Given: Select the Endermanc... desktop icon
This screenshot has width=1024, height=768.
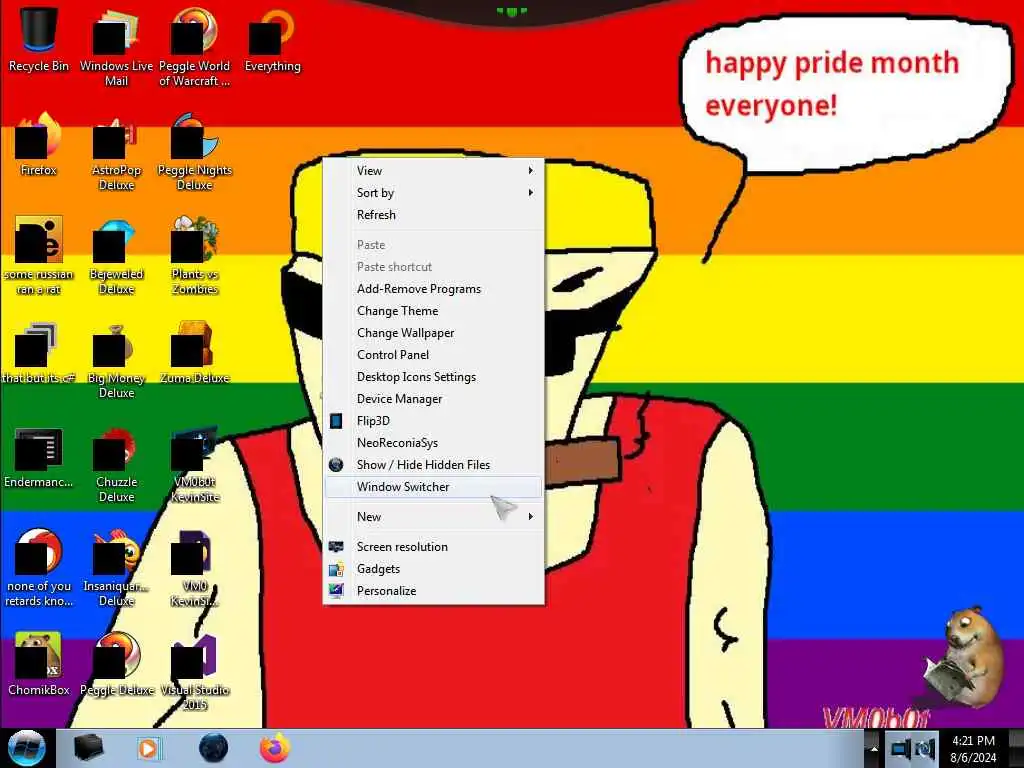Looking at the screenshot, I should (39, 458).
